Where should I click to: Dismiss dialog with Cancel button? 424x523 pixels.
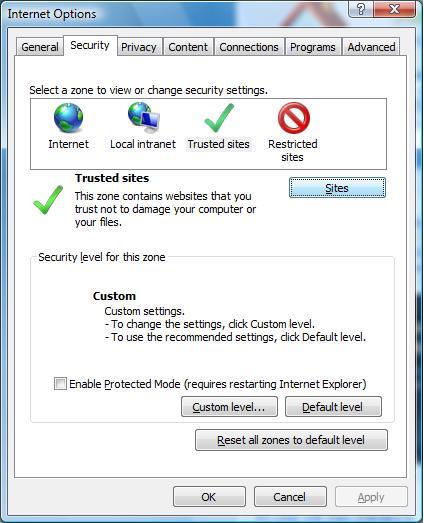click(290, 497)
